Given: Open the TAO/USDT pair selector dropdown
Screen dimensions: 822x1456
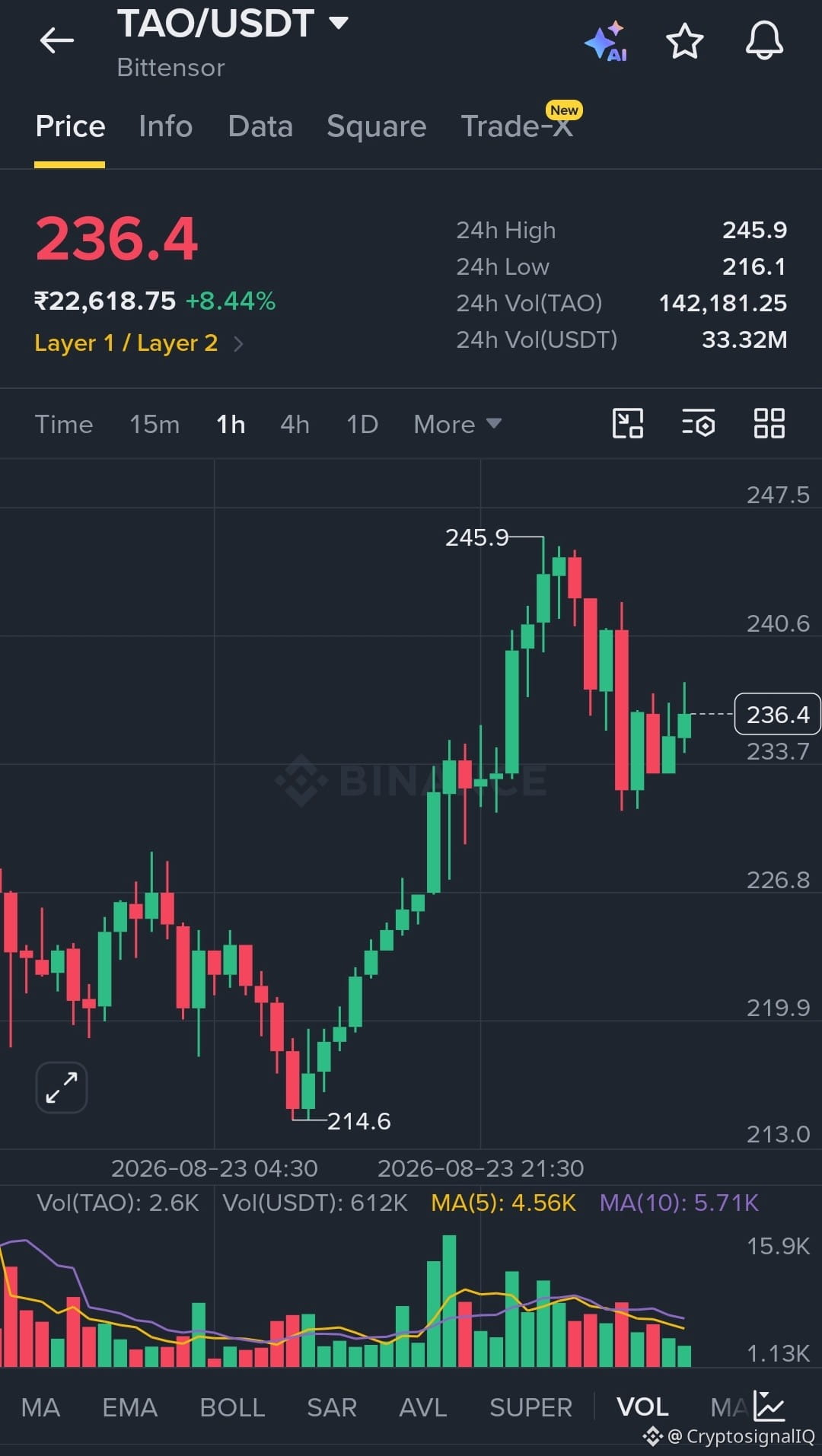Looking at the screenshot, I should coord(233,24).
